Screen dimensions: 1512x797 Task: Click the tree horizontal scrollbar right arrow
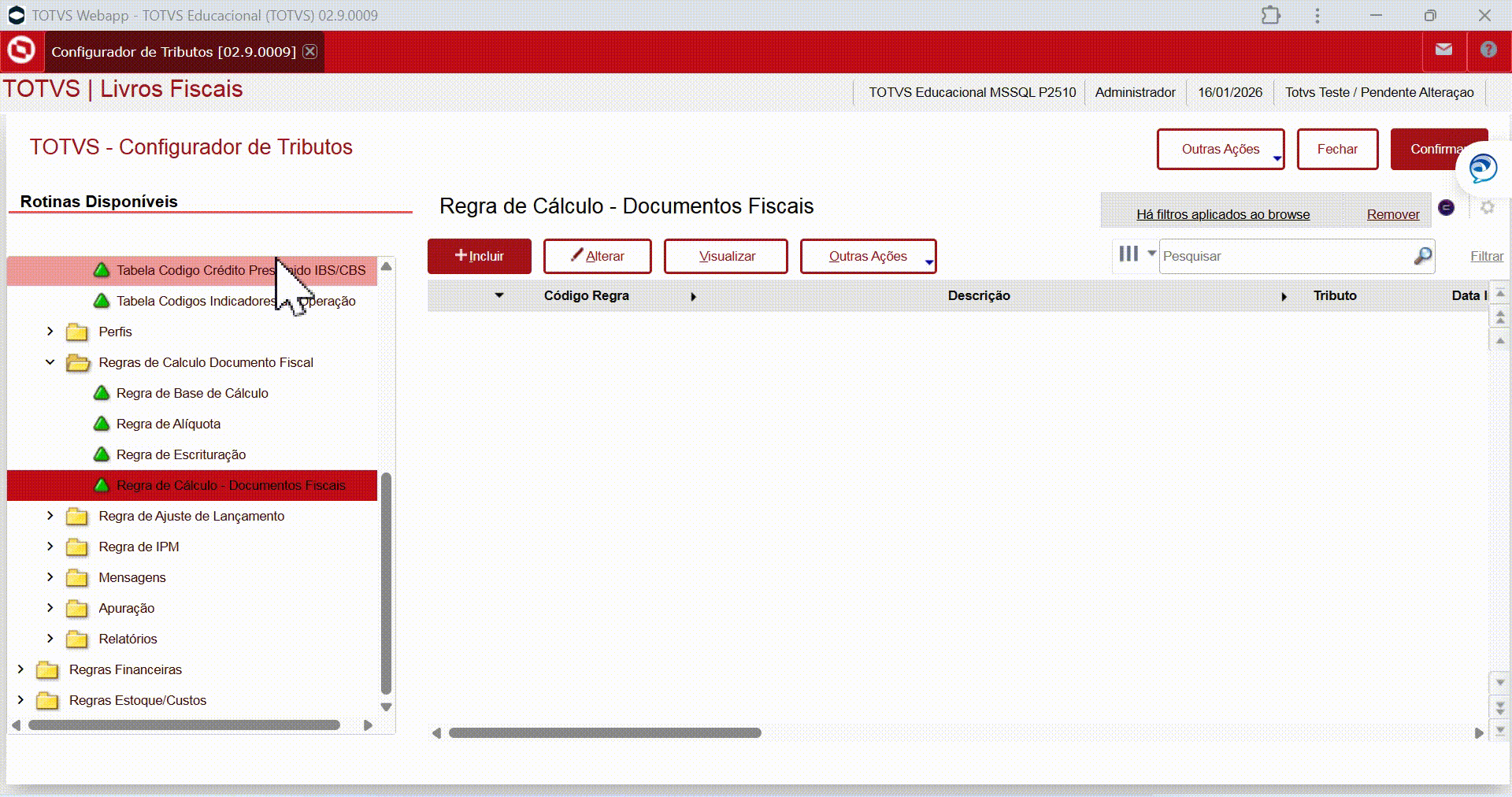tap(368, 725)
